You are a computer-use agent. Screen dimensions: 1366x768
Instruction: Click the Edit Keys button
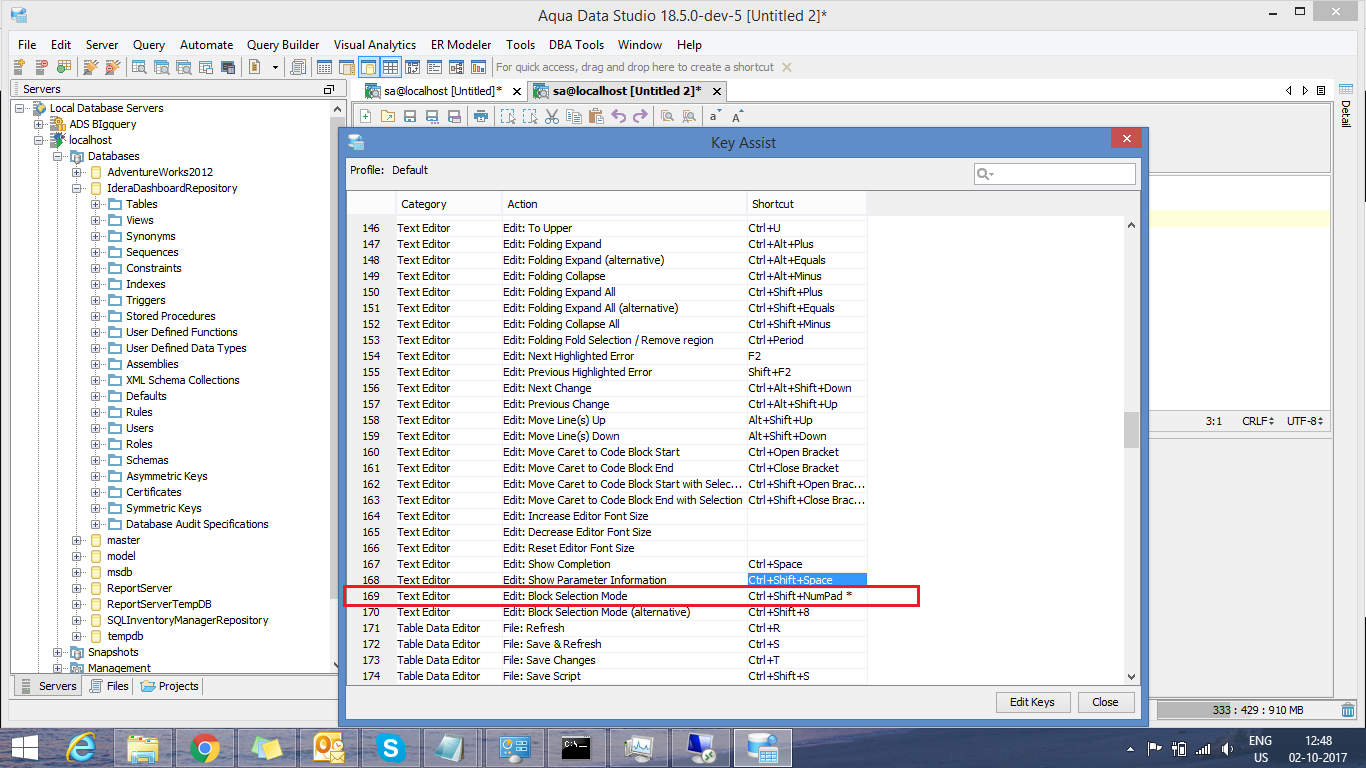coord(1033,702)
